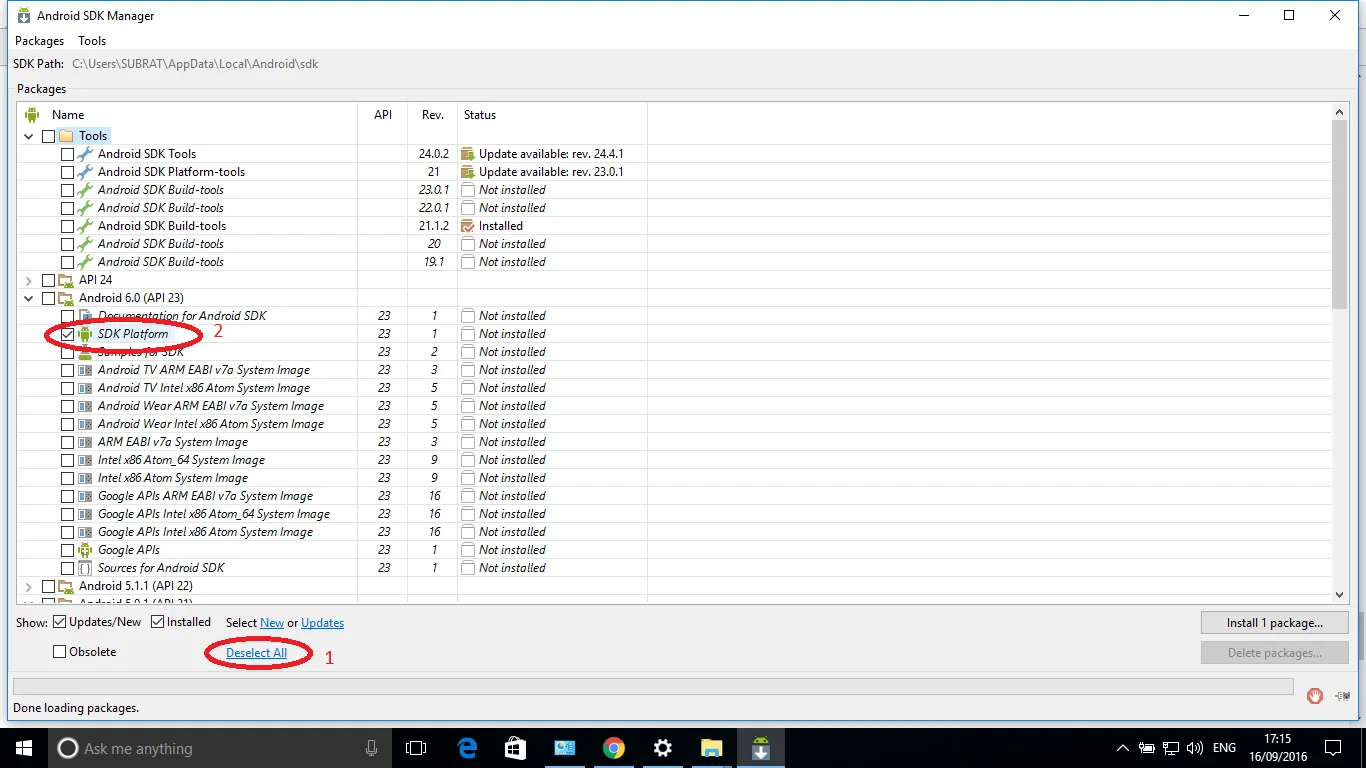Select the "Android SDK Platform-tools" row text

(x=171, y=172)
